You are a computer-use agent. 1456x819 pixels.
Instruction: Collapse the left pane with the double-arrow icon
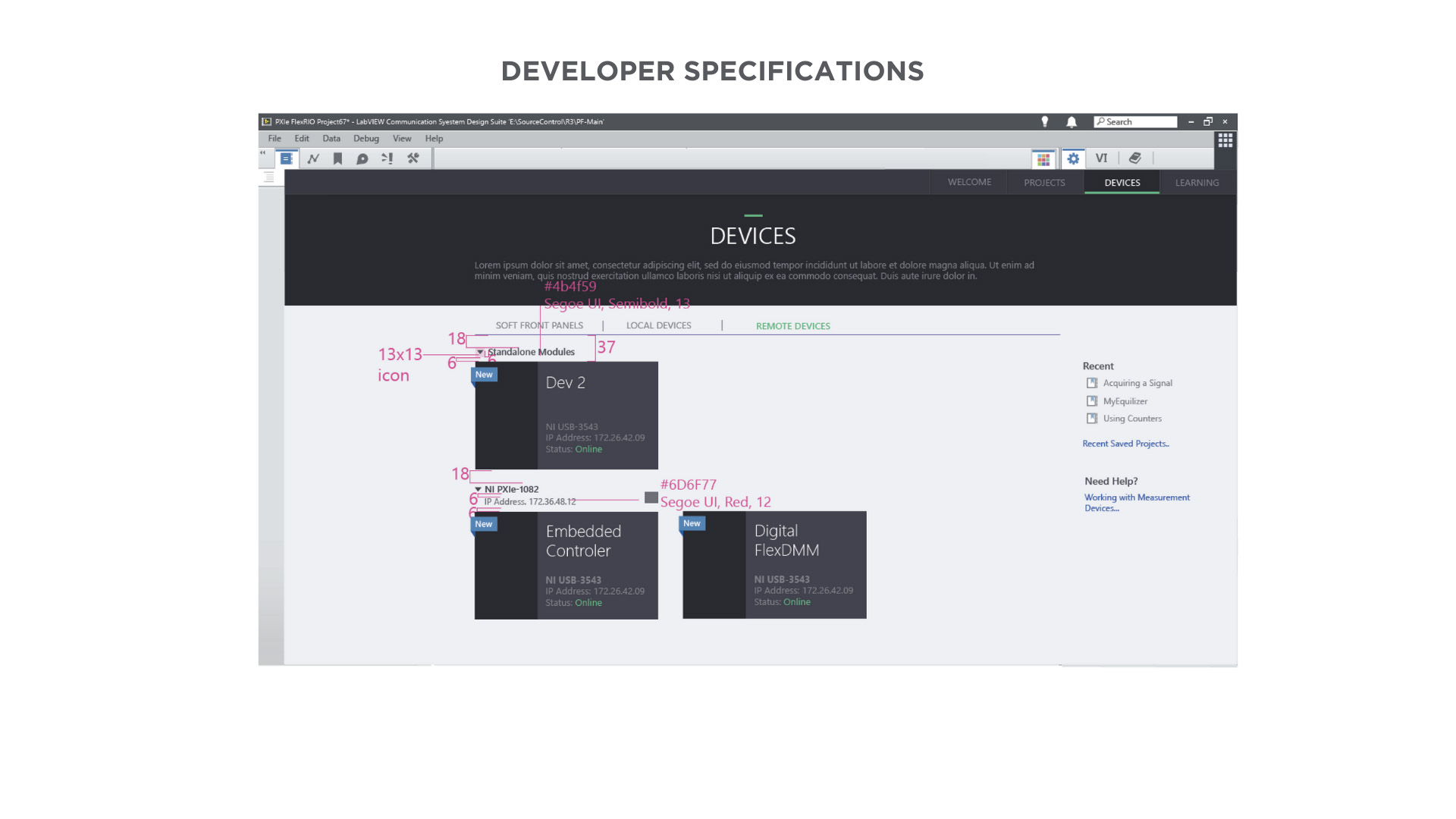coord(263,152)
